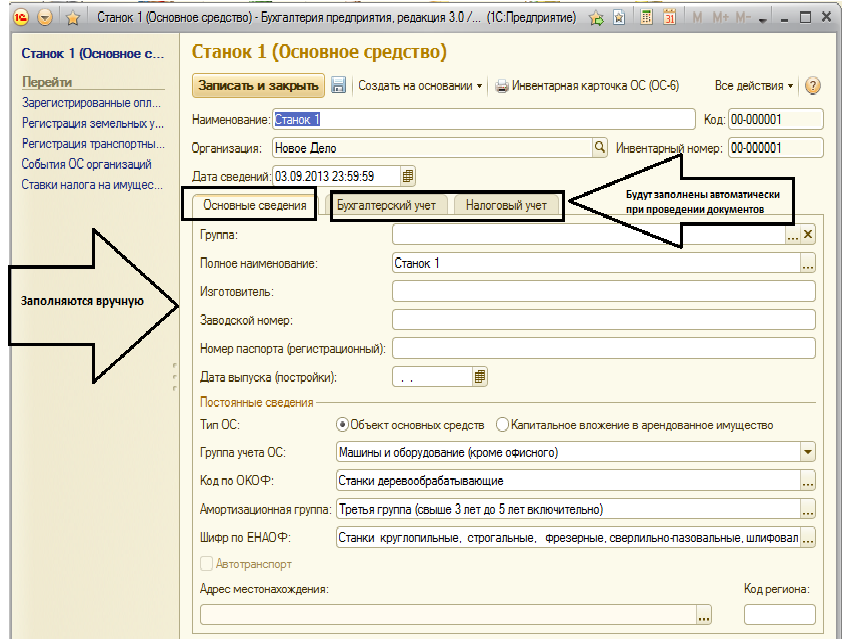The width and height of the screenshot is (846, 639).
Task: Open the history page star icon
Action: 619,18
